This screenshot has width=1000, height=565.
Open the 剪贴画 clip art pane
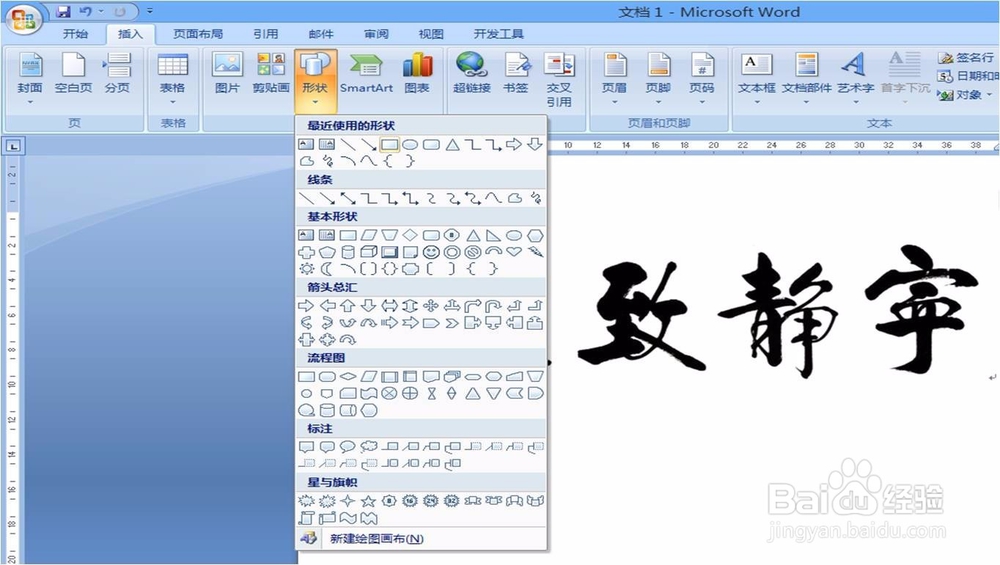click(x=270, y=73)
